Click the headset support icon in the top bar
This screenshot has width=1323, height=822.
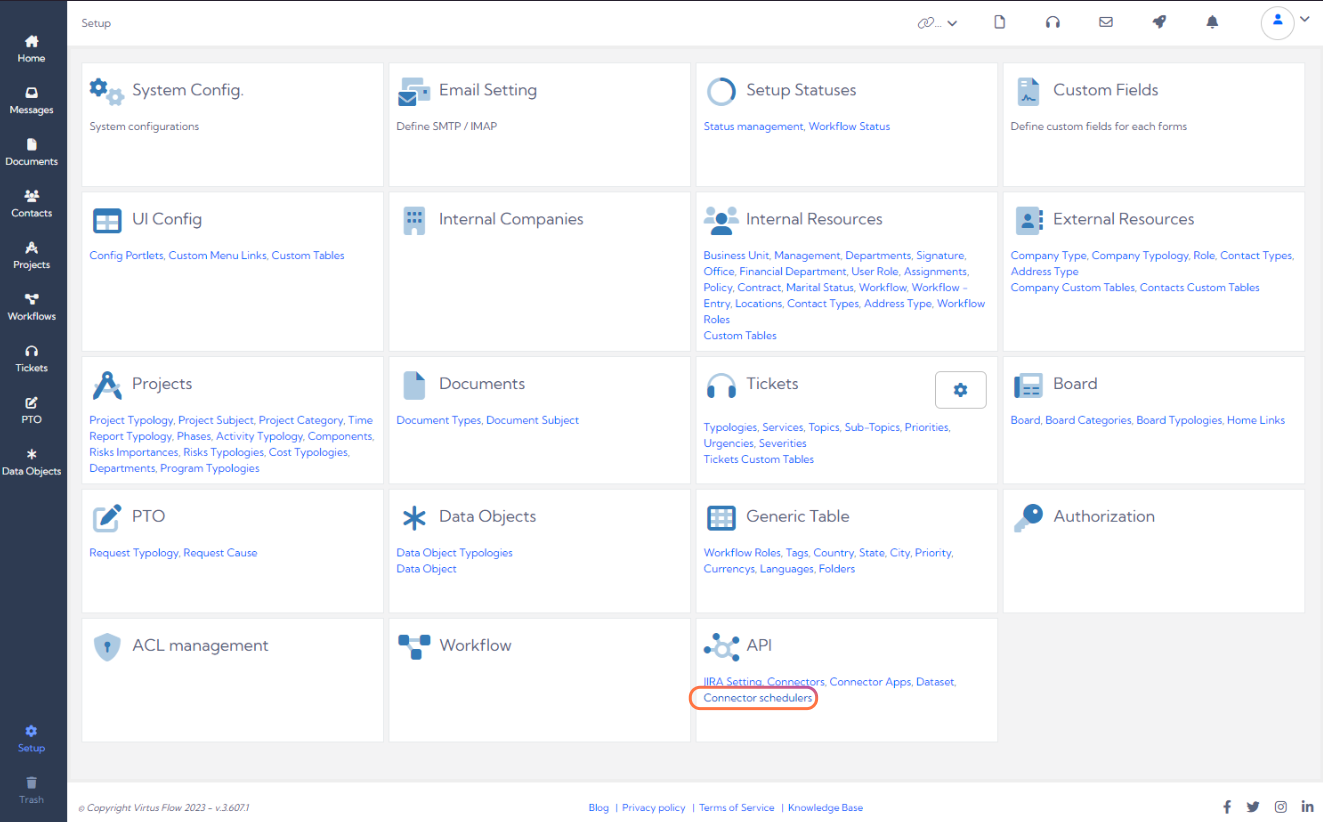1052,21
